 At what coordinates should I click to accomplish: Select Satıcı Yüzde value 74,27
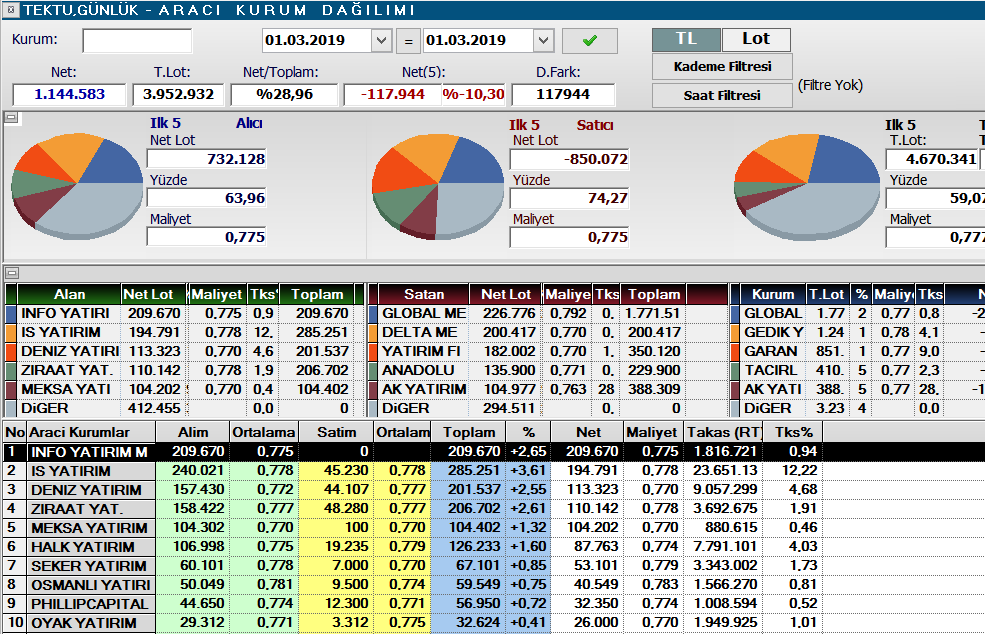tap(569, 198)
